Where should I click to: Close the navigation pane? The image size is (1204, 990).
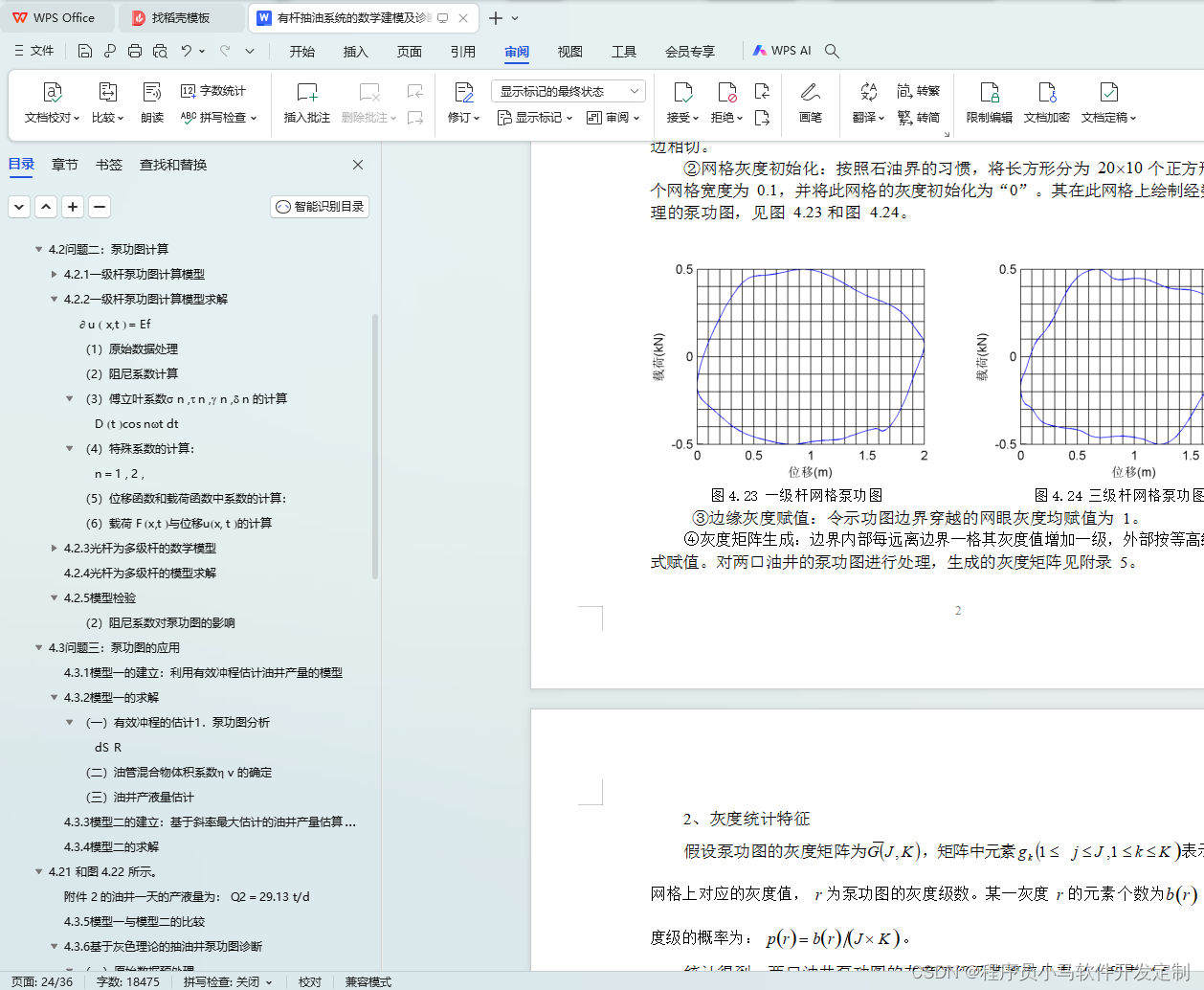358,165
